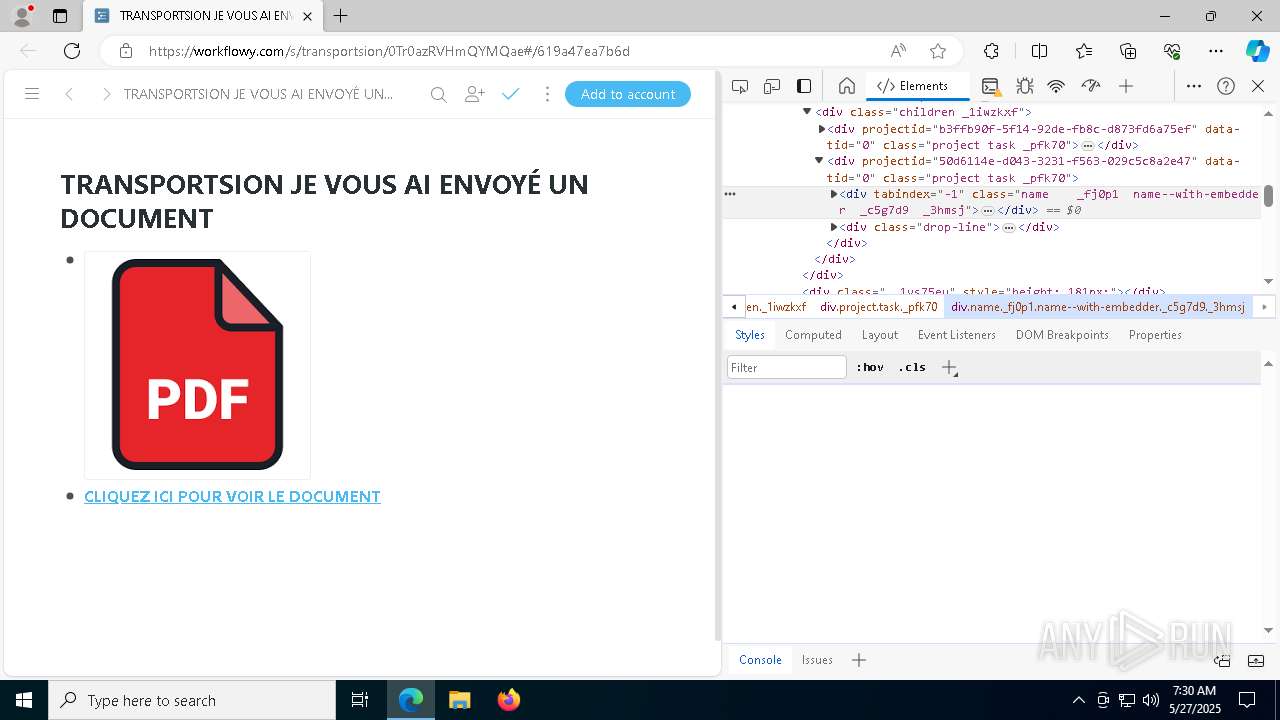Add new style rule plus button
Screen dimensions: 1280x720
(x=949, y=367)
